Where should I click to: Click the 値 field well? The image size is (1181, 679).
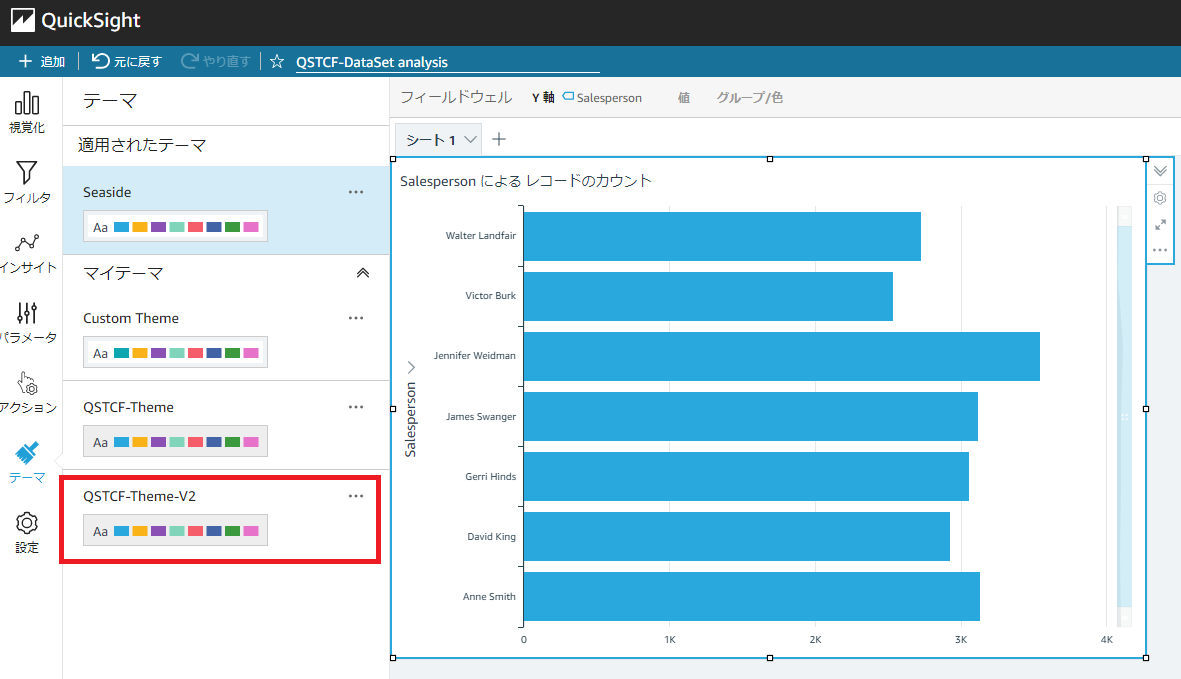pos(683,97)
